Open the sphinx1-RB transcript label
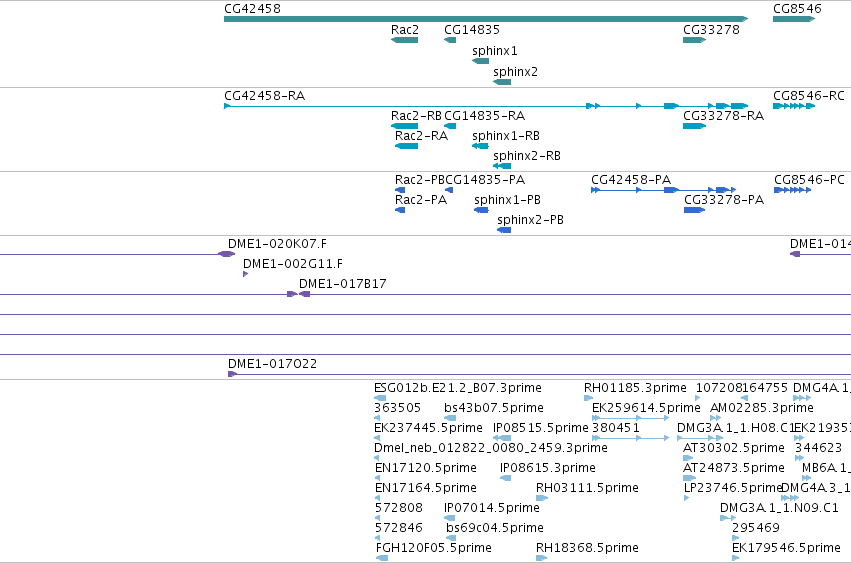 coord(506,136)
